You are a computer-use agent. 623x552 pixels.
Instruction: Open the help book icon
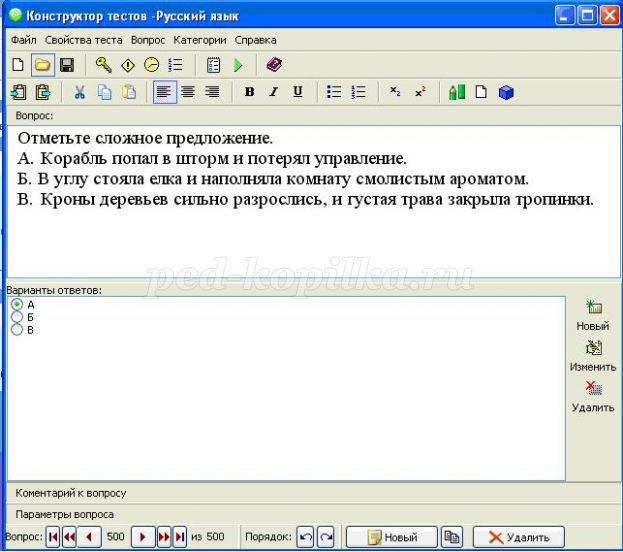coord(274,65)
